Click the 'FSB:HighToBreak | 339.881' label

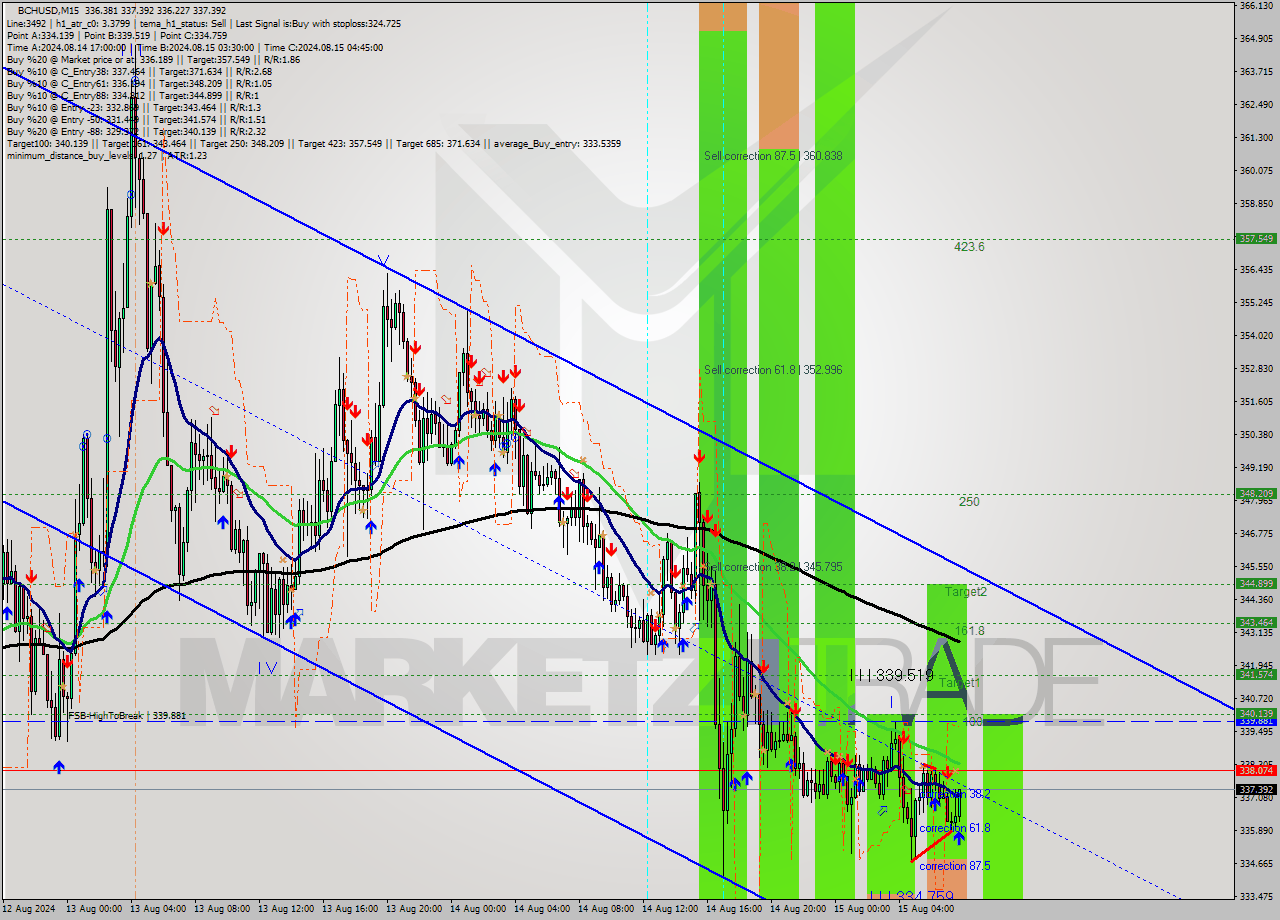click(127, 716)
